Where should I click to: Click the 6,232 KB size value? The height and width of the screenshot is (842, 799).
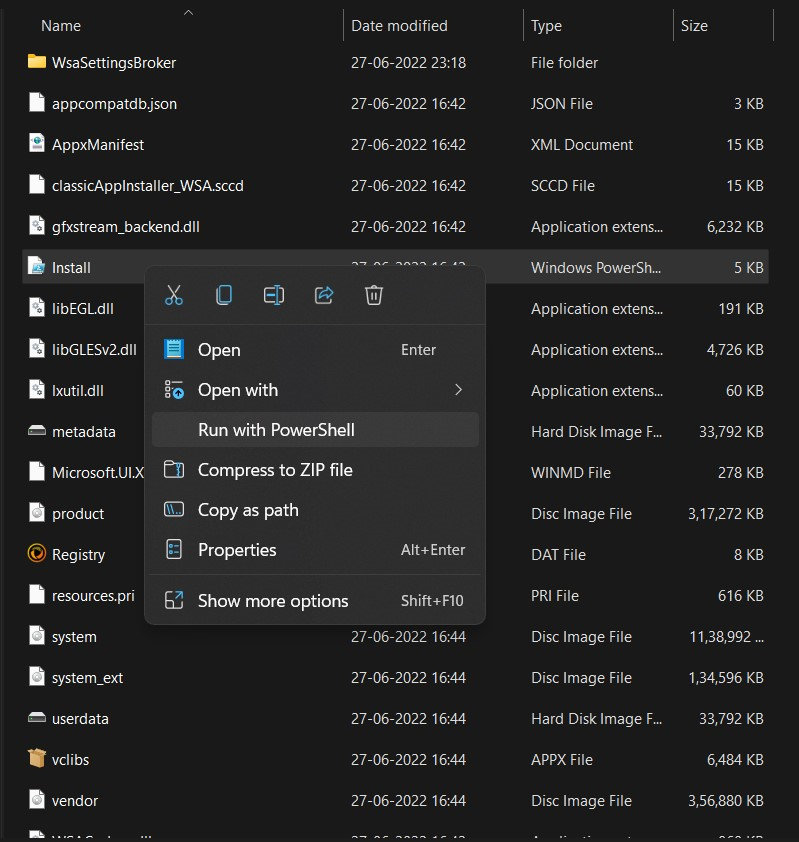(735, 227)
